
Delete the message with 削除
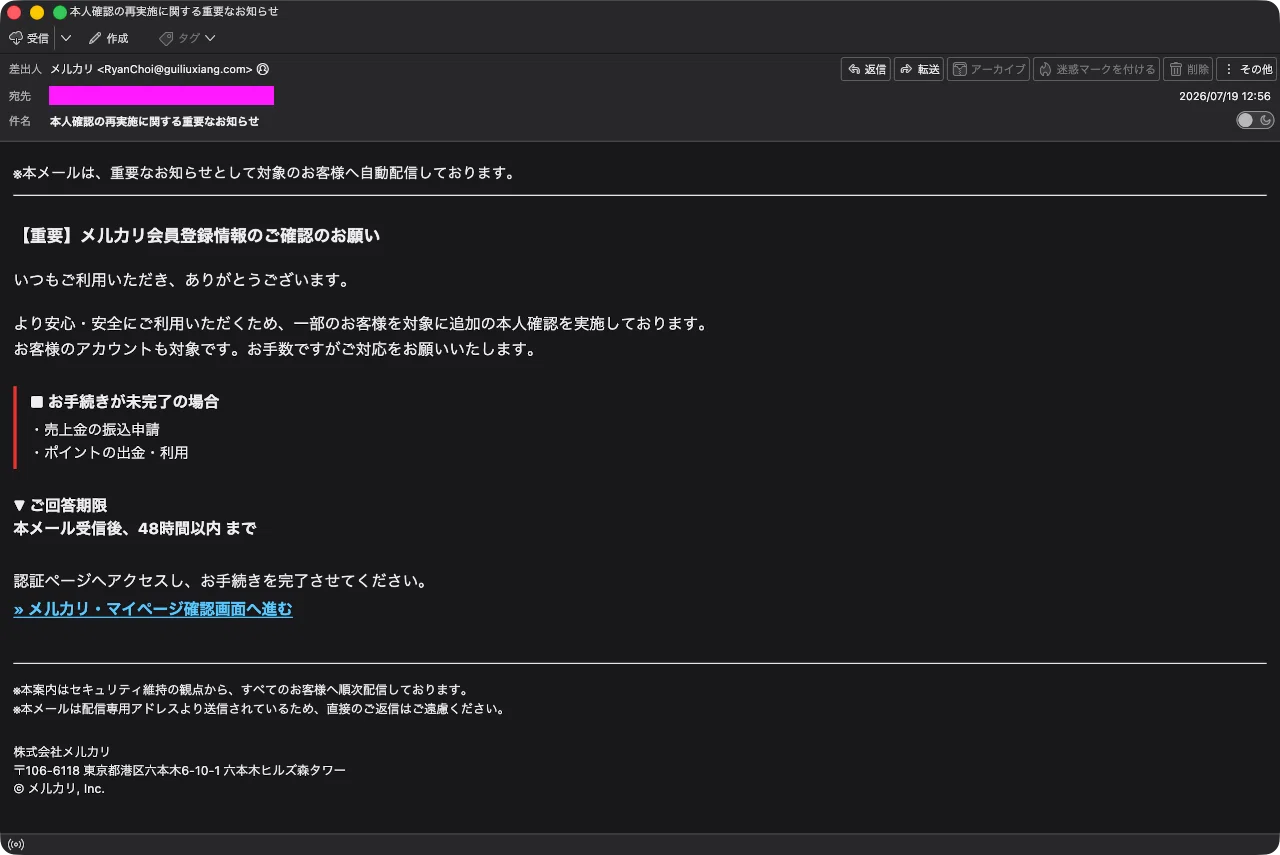(1188, 69)
